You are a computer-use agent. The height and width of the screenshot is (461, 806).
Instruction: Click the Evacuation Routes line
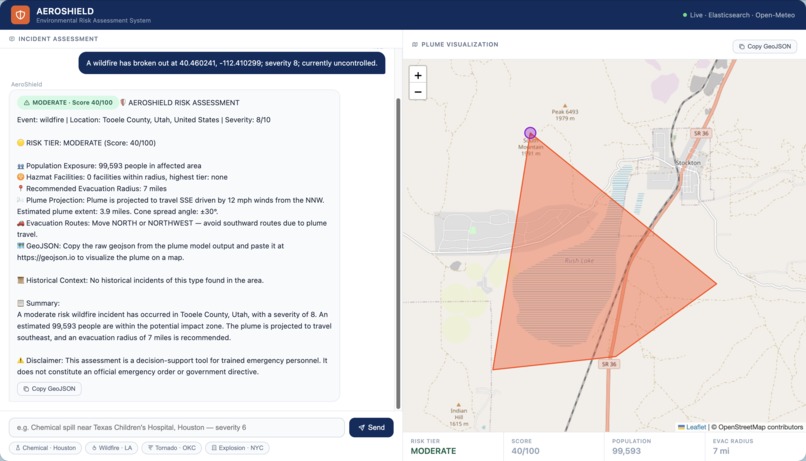tap(172, 229)
